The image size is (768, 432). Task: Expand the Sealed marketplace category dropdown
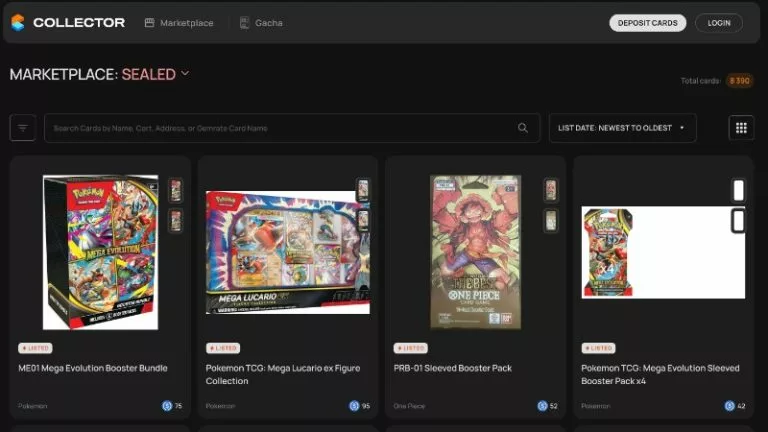[155, 74]
